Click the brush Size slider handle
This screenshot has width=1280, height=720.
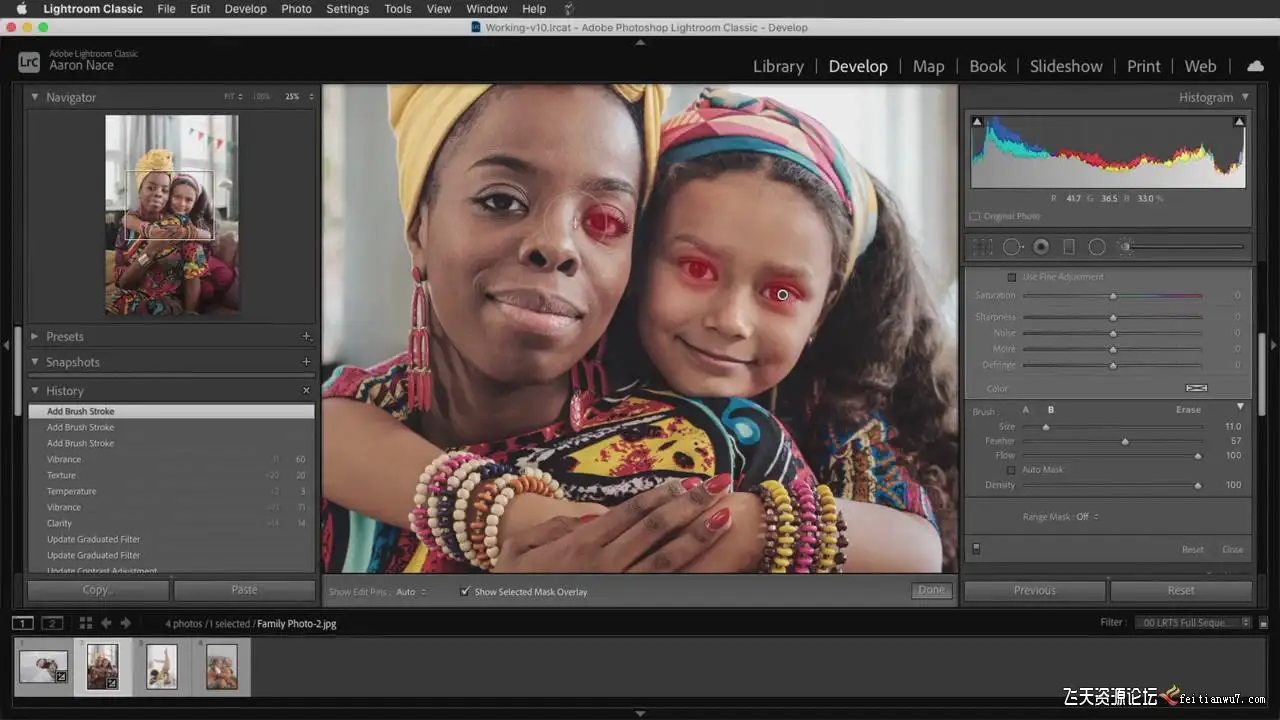[1046, 427]
